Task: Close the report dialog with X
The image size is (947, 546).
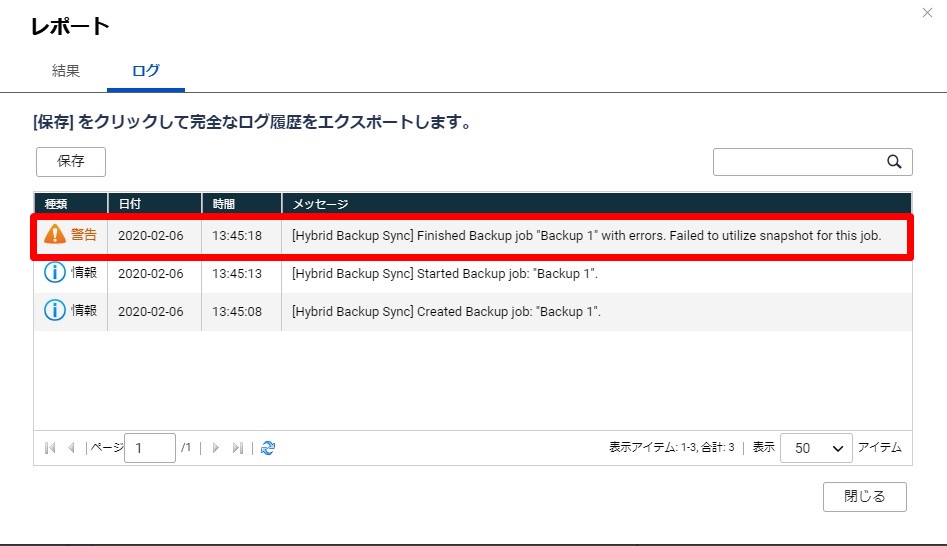Action: pos(927,13)
